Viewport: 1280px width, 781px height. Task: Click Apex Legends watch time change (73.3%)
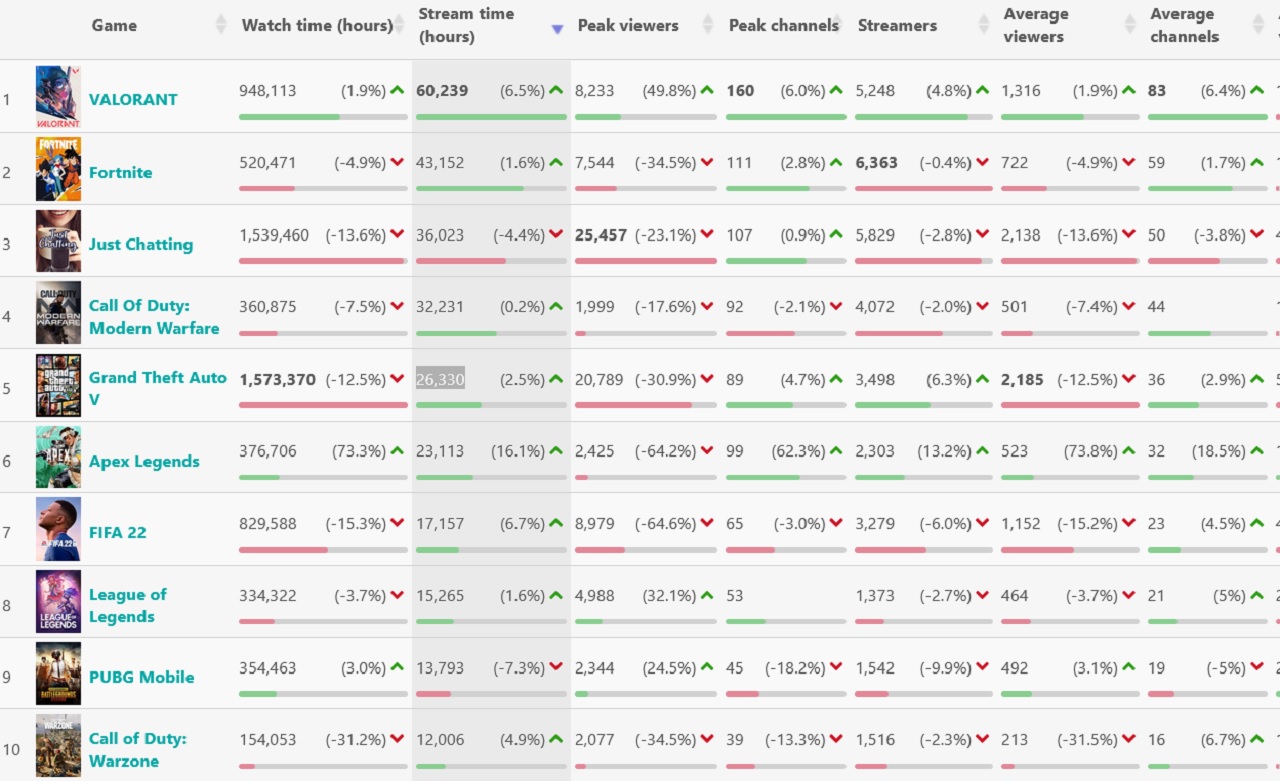(359, 451)
